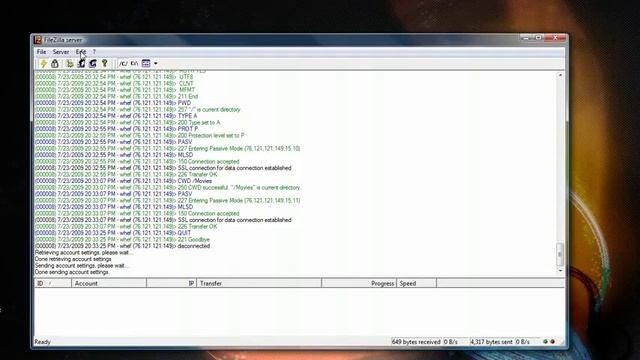Screen dimensions: 640x360
Task: Sort connections by the ID column header
Action: coord(53,283)
